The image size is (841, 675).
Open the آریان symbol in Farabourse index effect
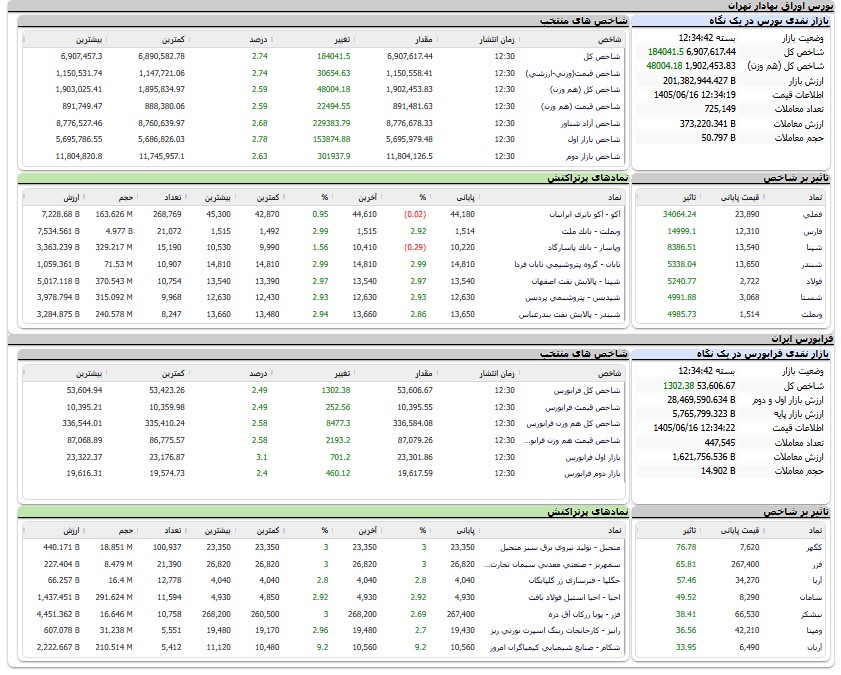815,647
